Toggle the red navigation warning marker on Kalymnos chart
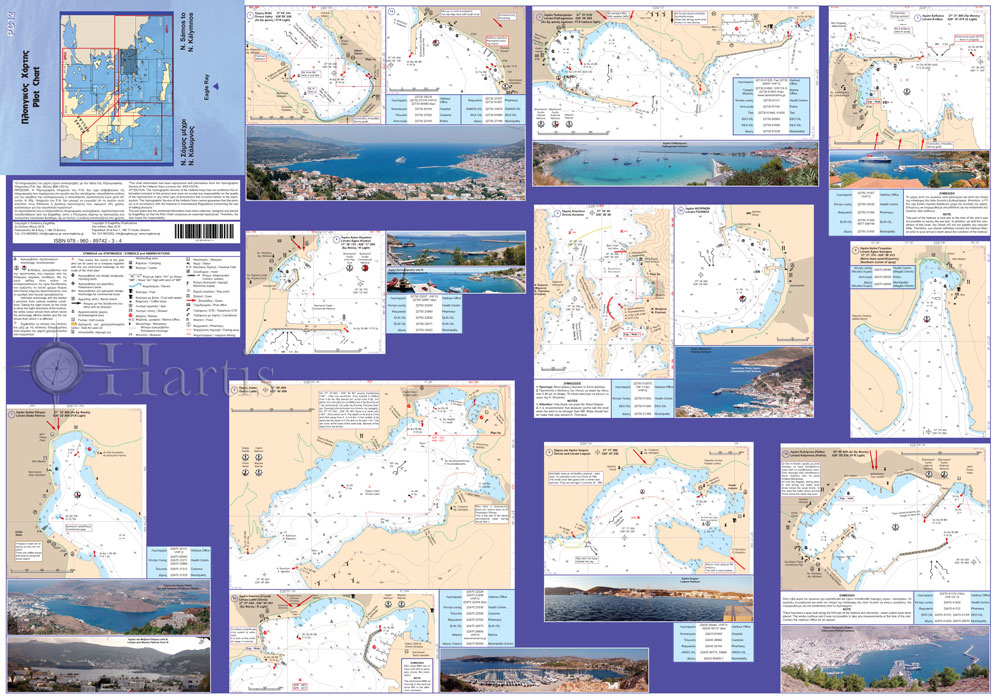1000x700 pixels. pyautogui.click(x=874, y=460)
